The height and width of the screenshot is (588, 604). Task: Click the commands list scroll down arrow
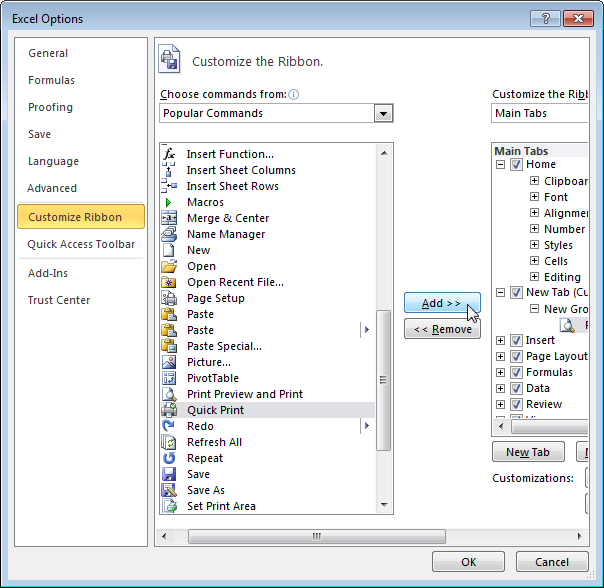[384, 505]
